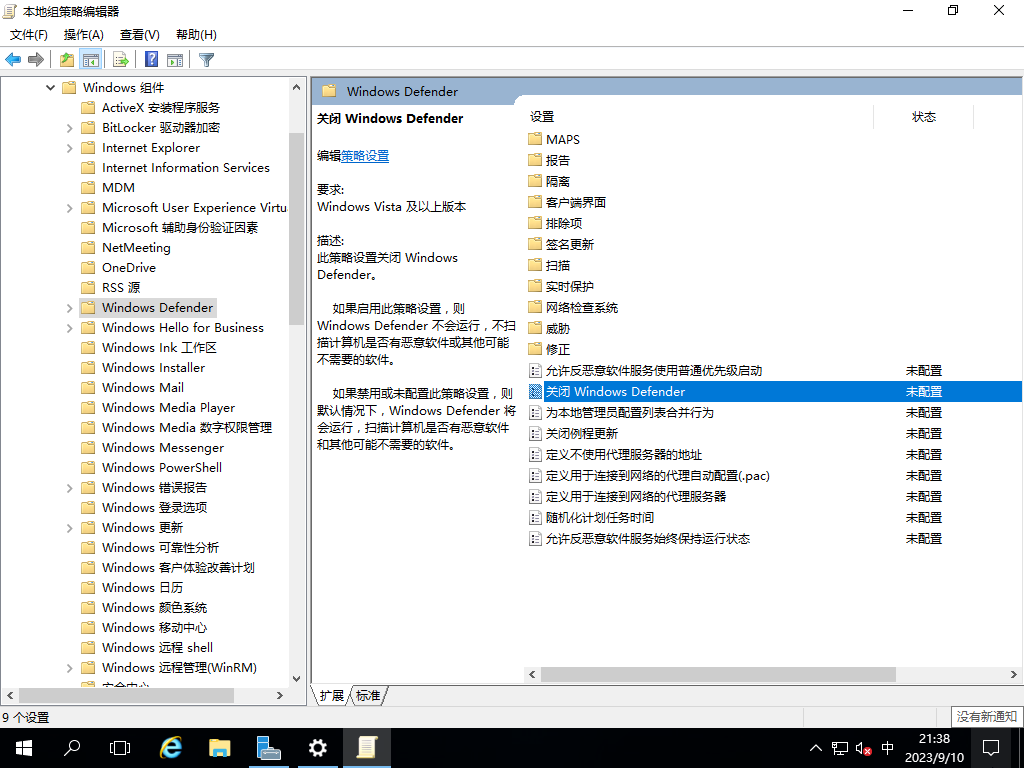The width and height of the screenshot is (1024, 768).
Task: Sort by the 设置 column header
Action: coord(700,117)
